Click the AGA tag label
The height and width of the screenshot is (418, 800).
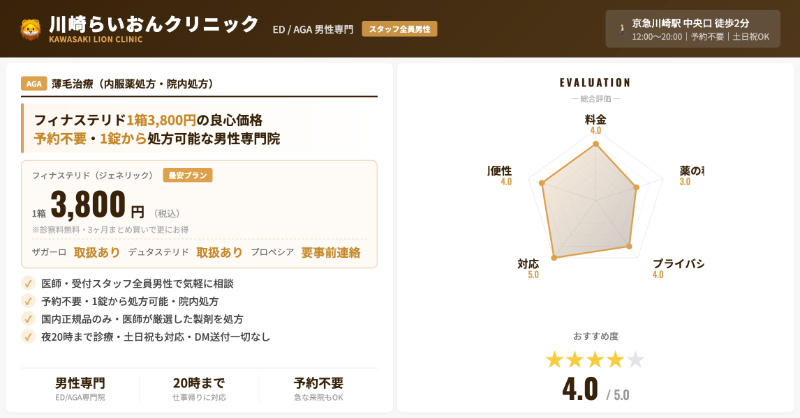tap(33, 84)
